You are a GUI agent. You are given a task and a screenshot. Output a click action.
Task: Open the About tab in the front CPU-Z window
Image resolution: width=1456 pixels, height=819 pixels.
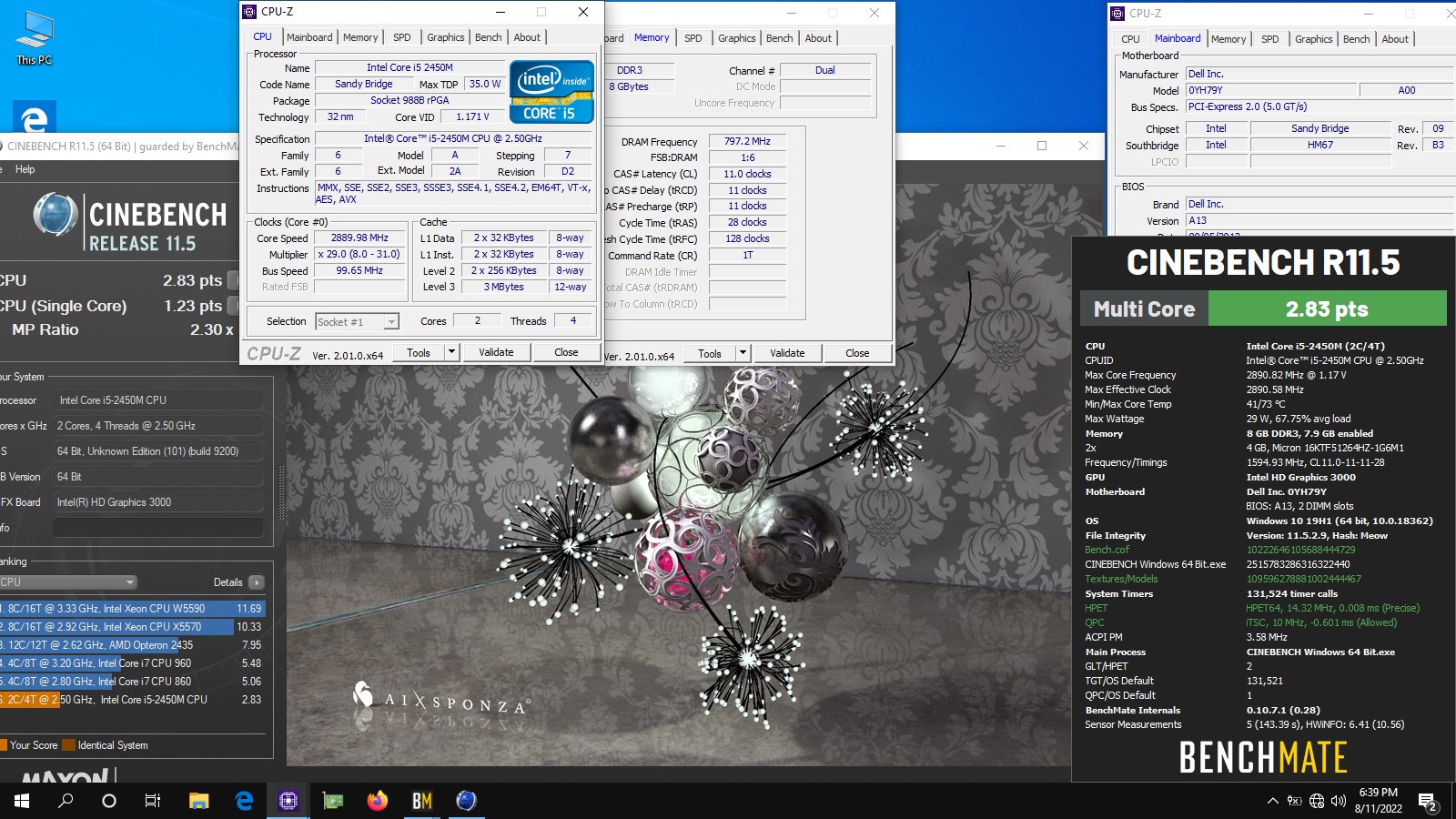pyautogui.click(x=527, y=37)
